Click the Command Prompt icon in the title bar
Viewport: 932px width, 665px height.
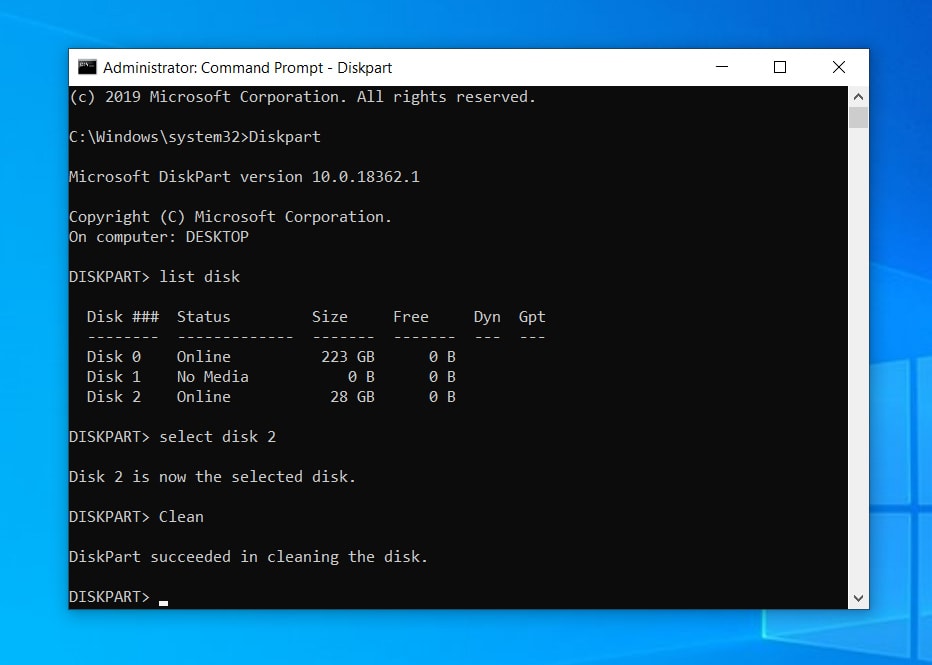[x=88, y=66]
